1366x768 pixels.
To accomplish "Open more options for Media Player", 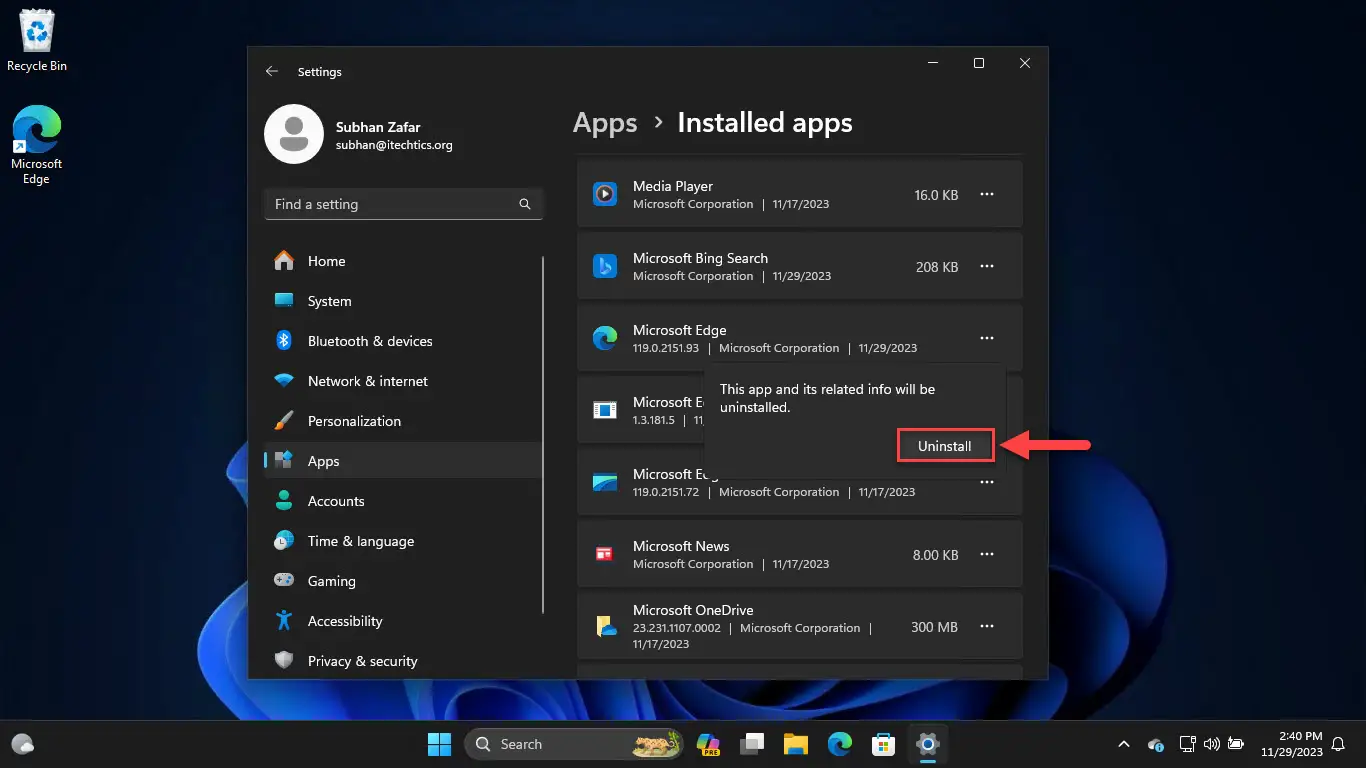I will click(x=987, y=195).
